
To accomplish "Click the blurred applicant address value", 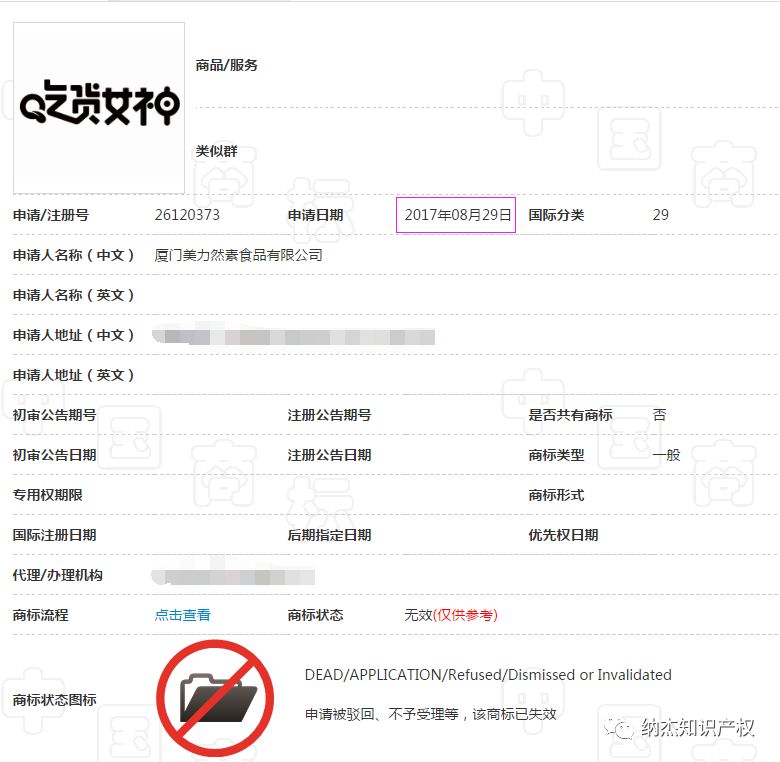I will [293, 336].
